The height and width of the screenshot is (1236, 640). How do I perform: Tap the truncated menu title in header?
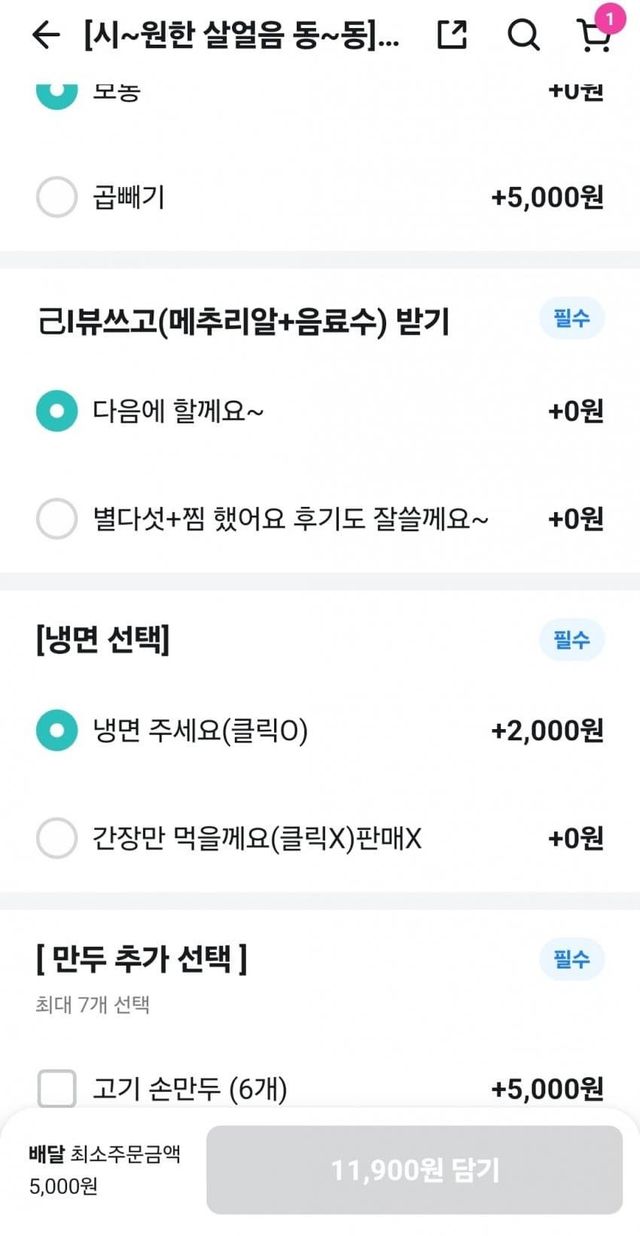(243, 35)
